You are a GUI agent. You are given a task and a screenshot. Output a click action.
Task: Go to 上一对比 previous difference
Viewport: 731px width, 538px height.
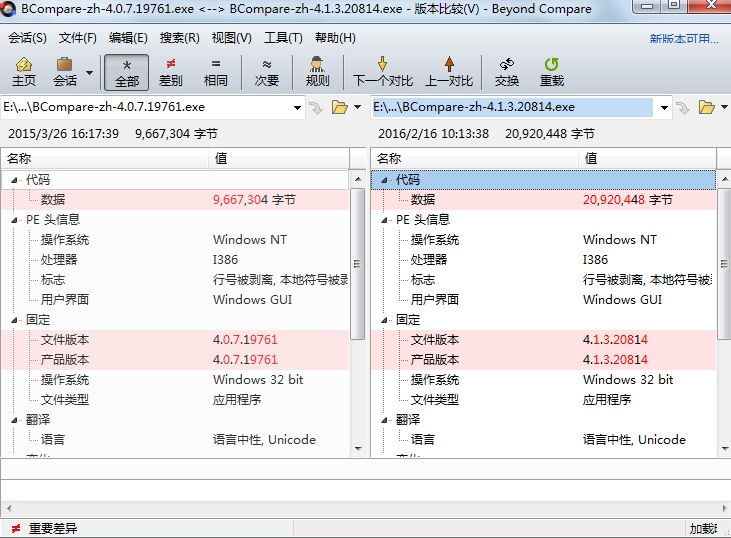[x=449, y=72]
